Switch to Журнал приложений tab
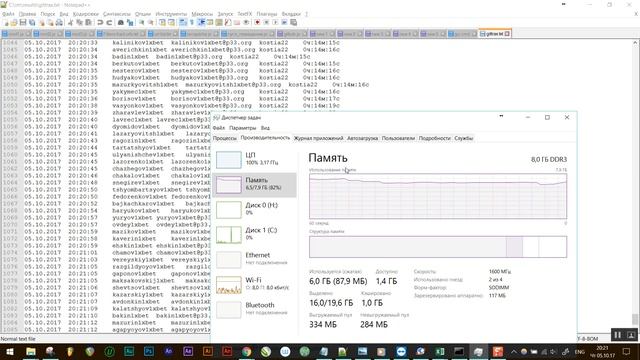 coord(318,138)
